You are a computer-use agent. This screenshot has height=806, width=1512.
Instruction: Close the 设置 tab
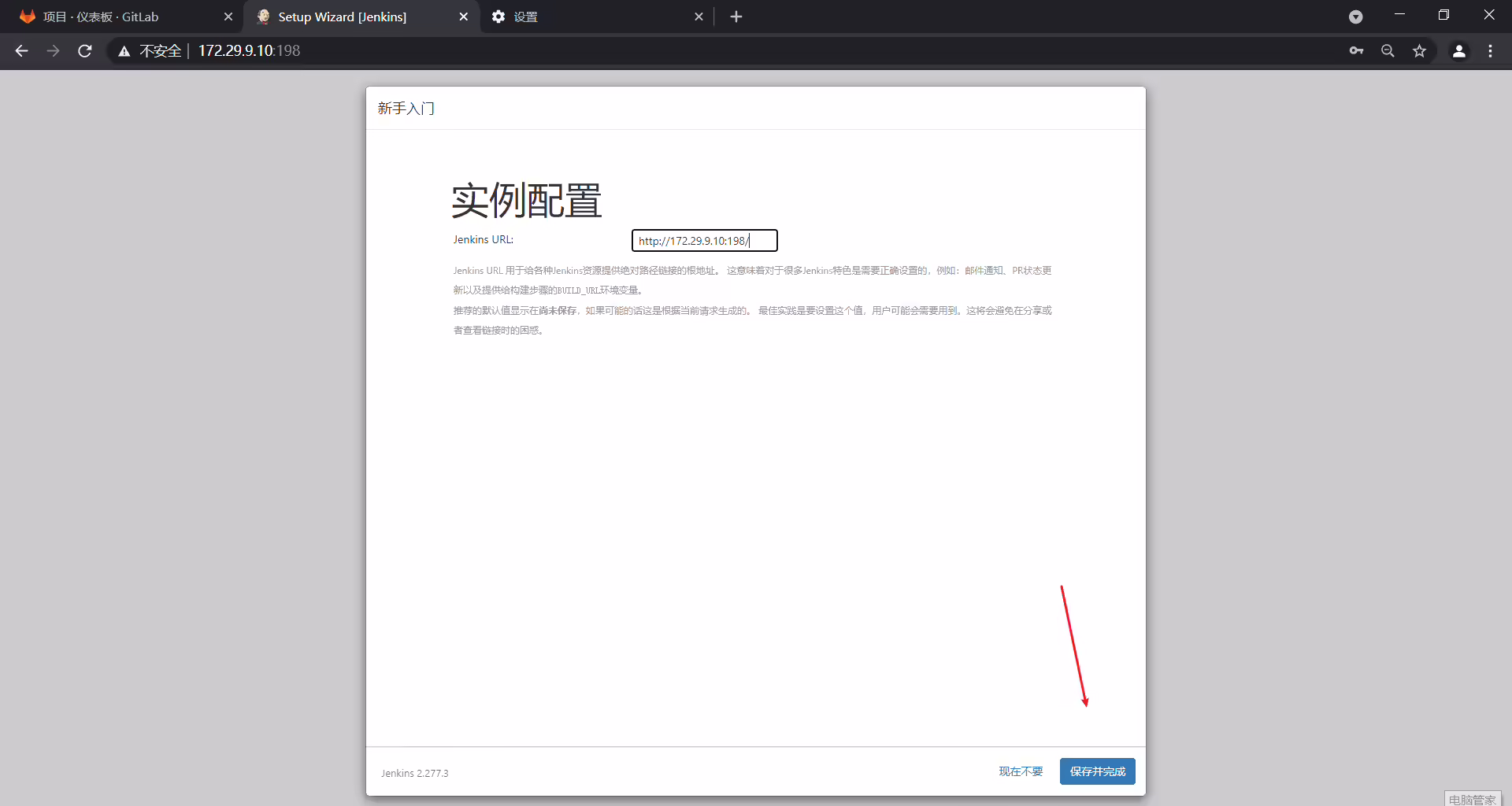pyautogui.click(x=699, y=17)
